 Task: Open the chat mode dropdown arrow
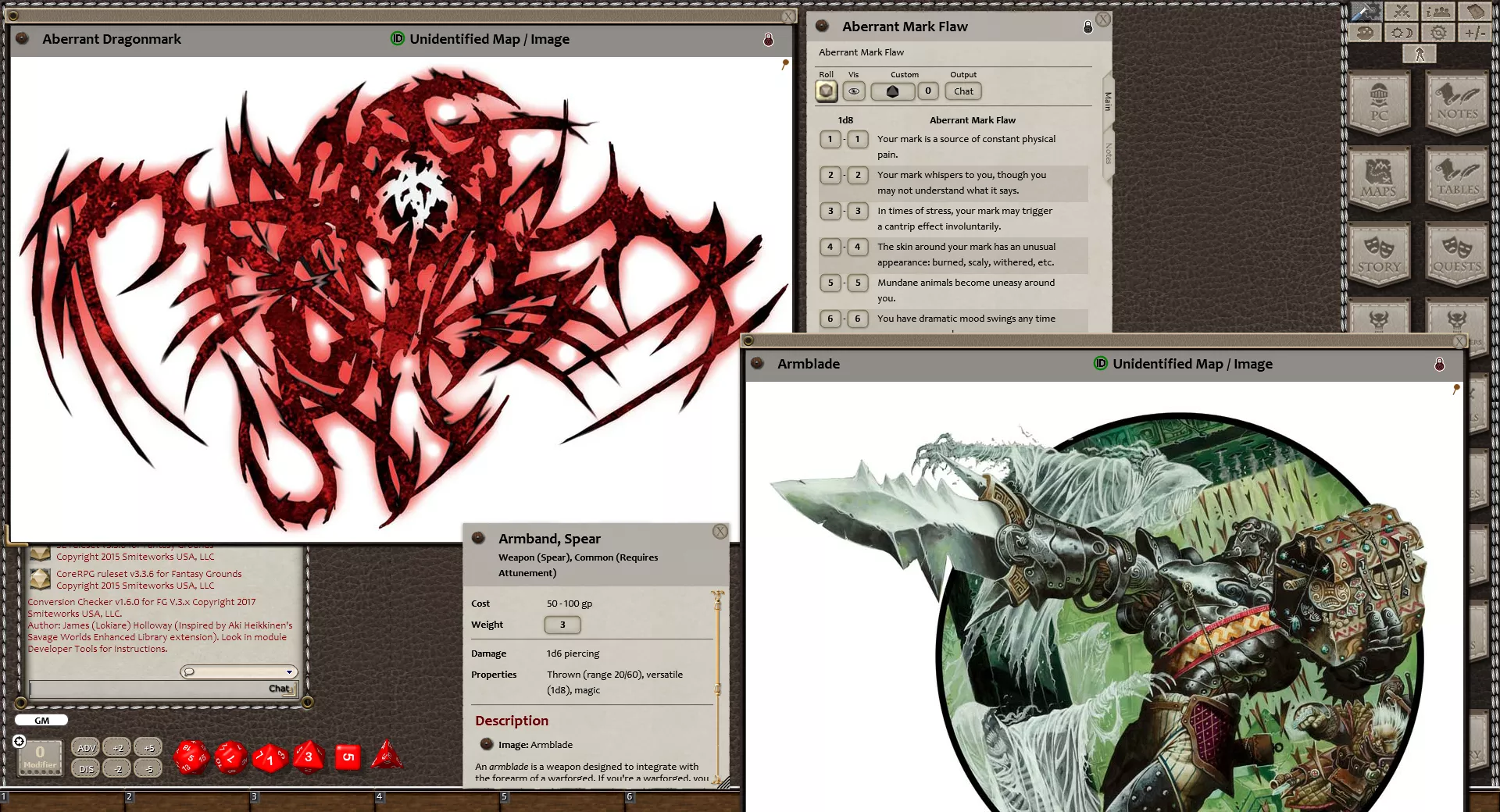point(289,672)
